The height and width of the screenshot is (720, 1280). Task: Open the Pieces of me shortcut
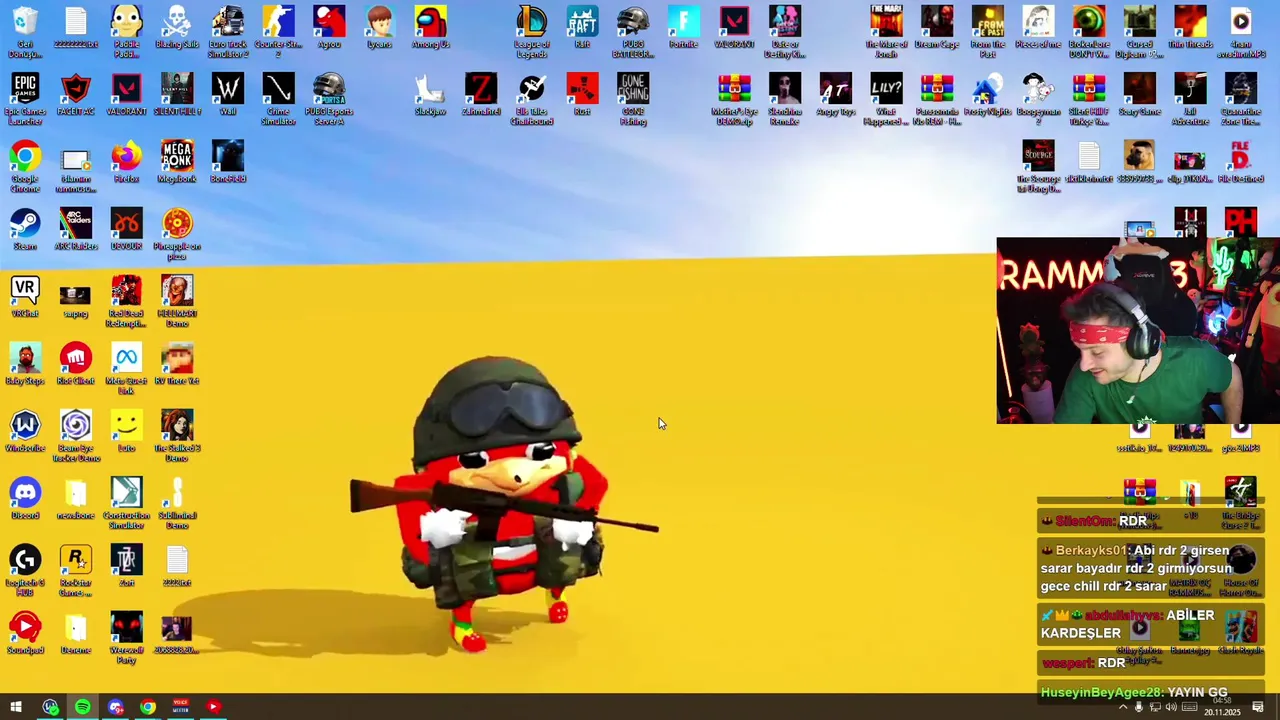[x=1038, y=28]
